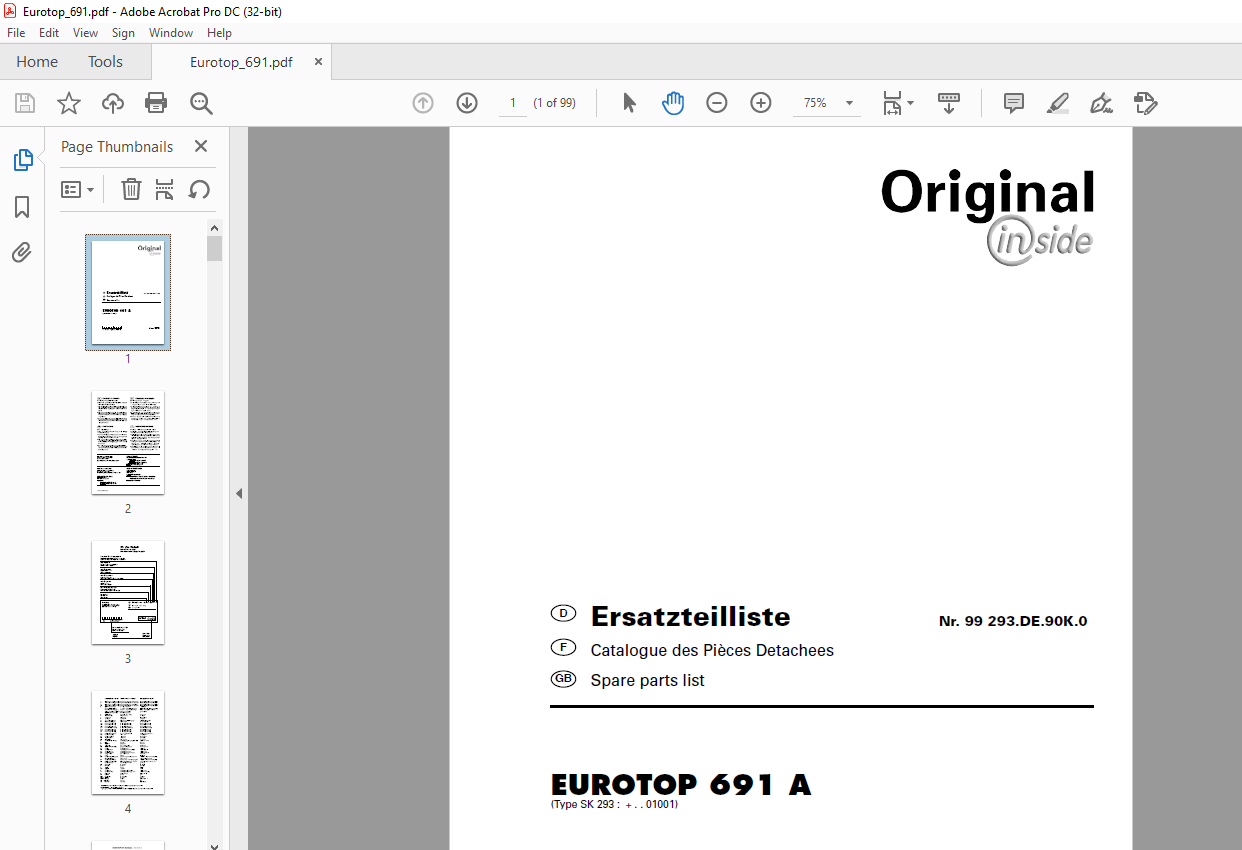1242x850 pixels.
Task: Zoom in with the plus icon
Action: pyautogui.click(x=761, y=103)
